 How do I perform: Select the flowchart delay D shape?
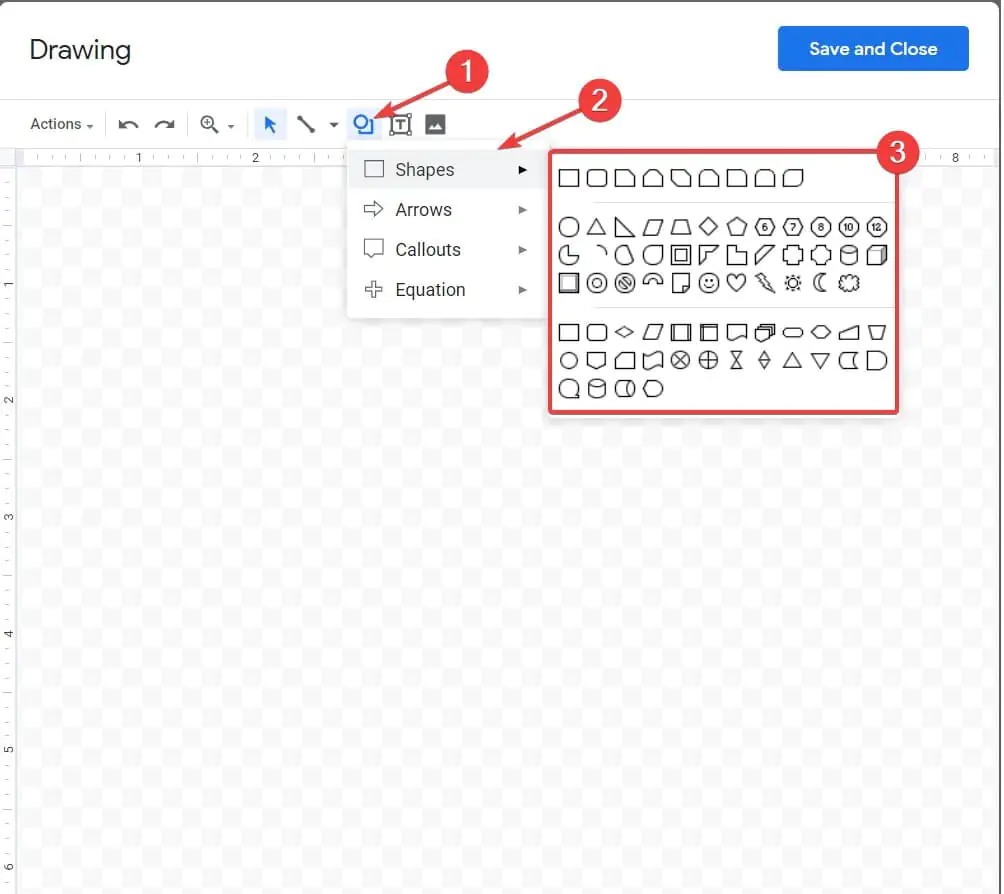[x=877, y=361]
